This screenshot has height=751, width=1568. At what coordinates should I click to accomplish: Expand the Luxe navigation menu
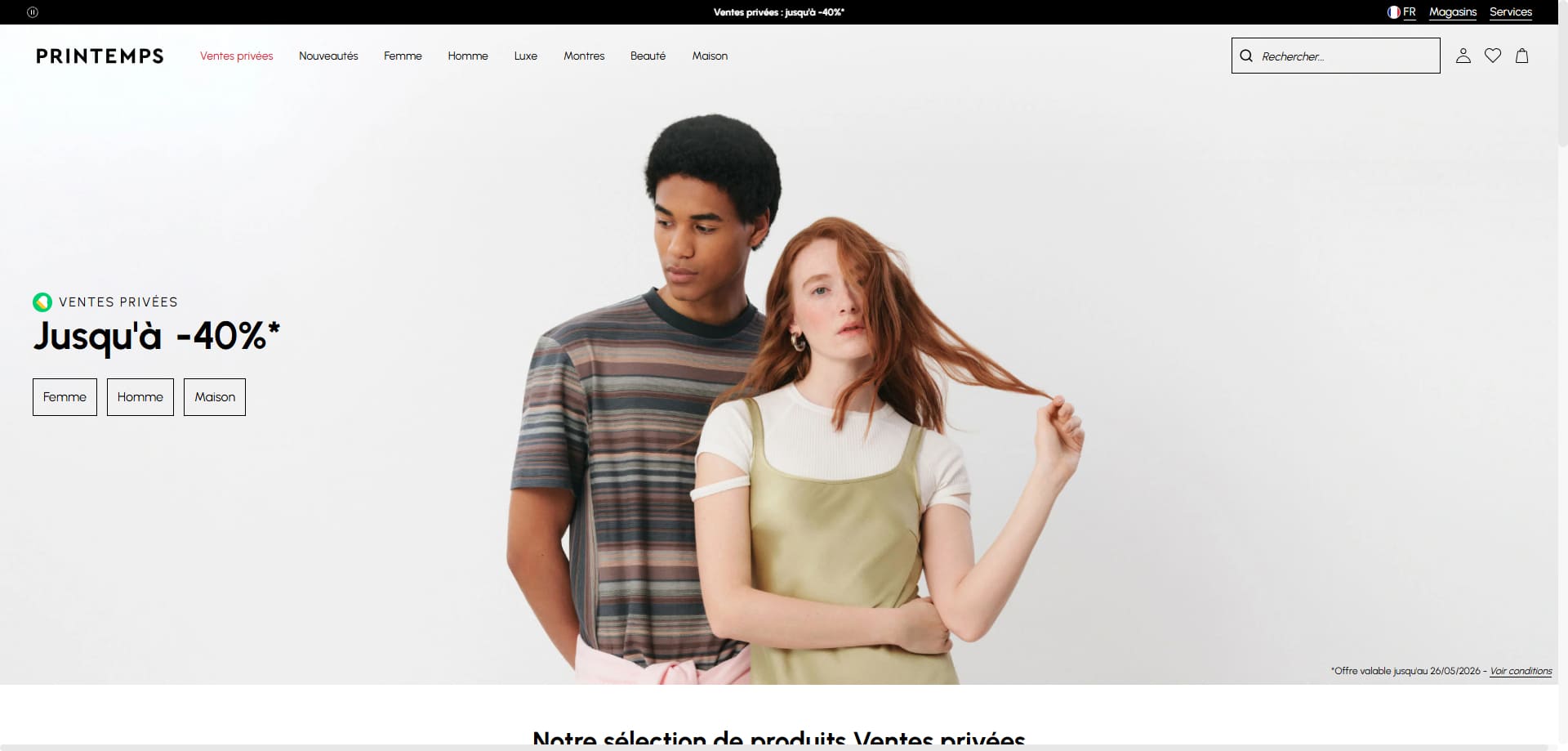[526, 56]
